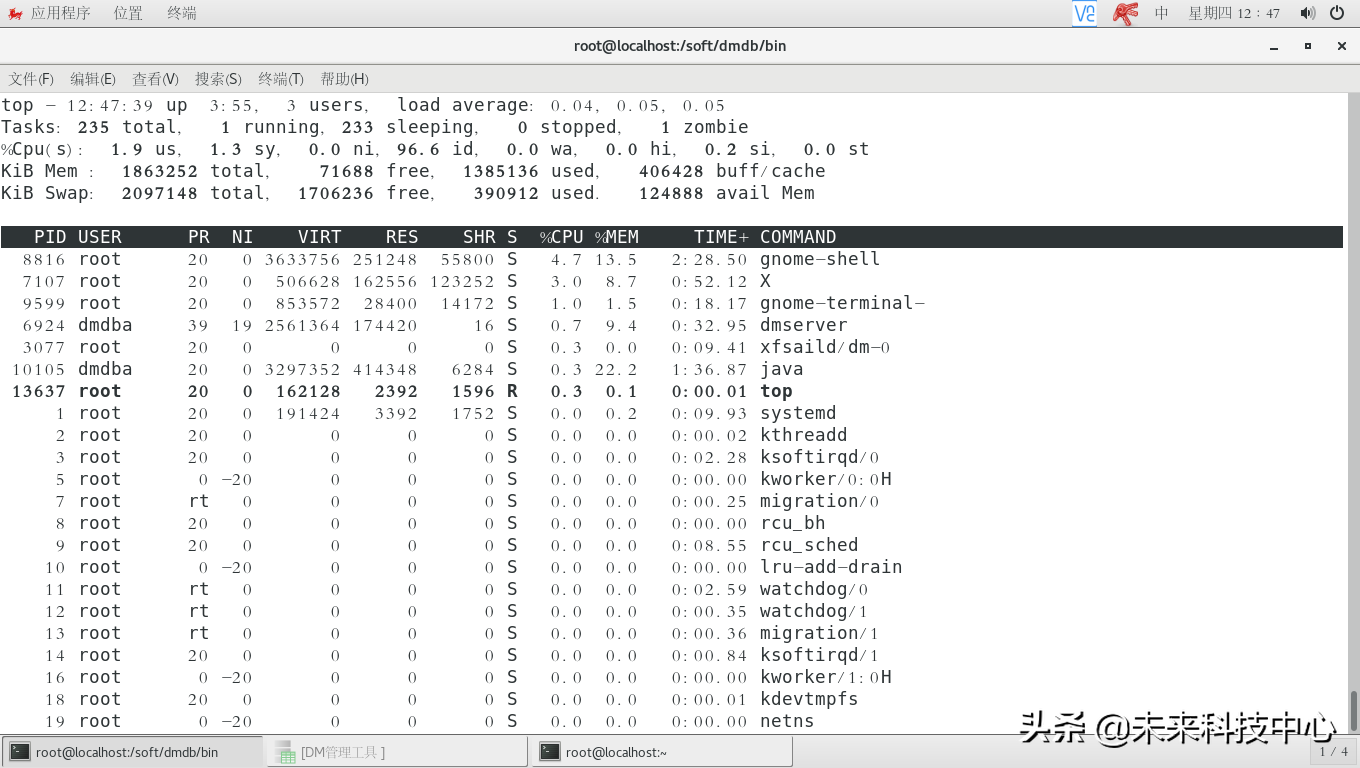Screen dimensions: 1360x768
Task: Switch to the root@localhost:~ taskbar window
Action: 661,752
